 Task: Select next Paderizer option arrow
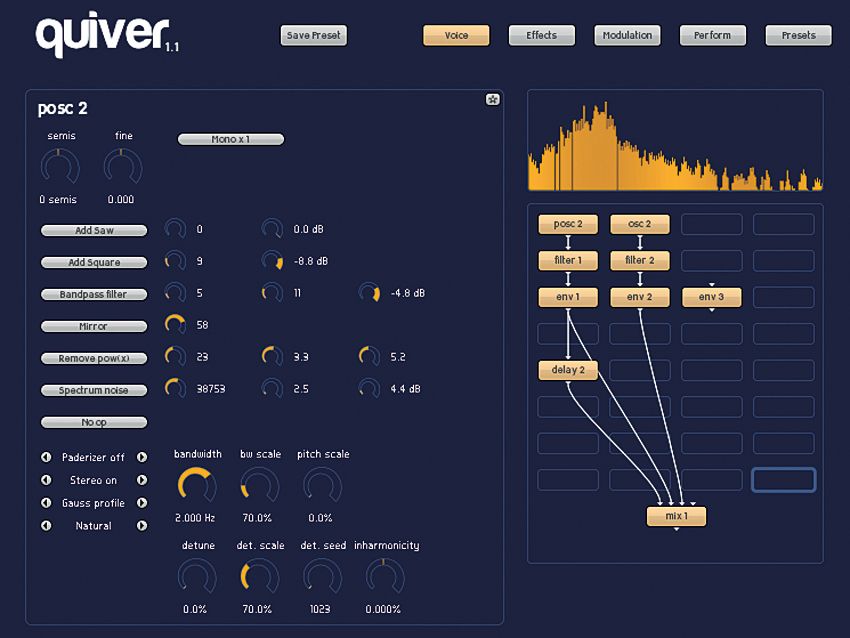pyautogui.click(x=142, y=457)
